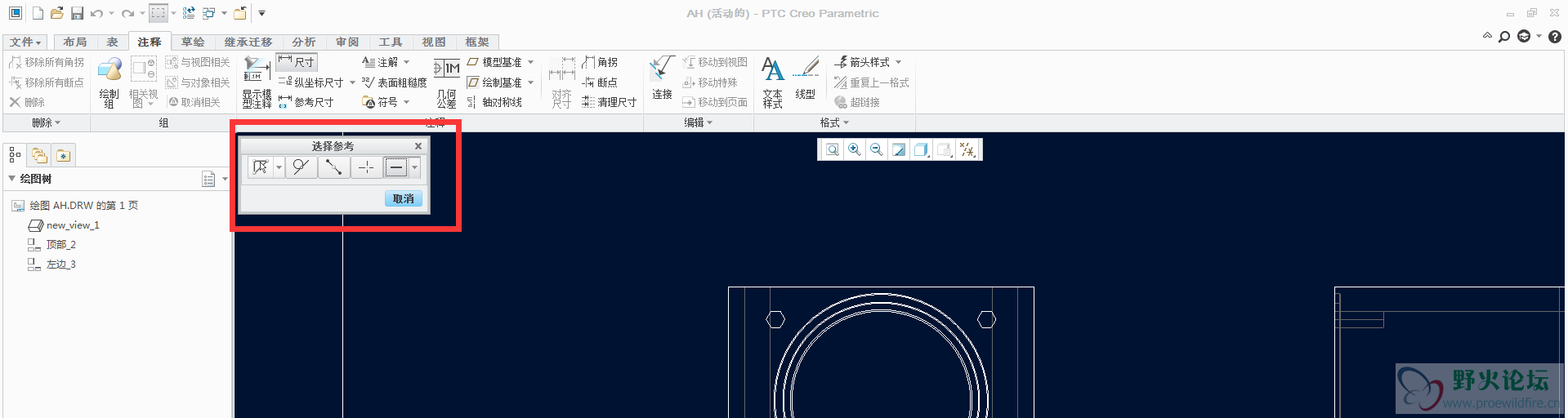Open the Favorites folder tab icon
The height and width of the screenshot is (418, 1568).
click(64, 155)
